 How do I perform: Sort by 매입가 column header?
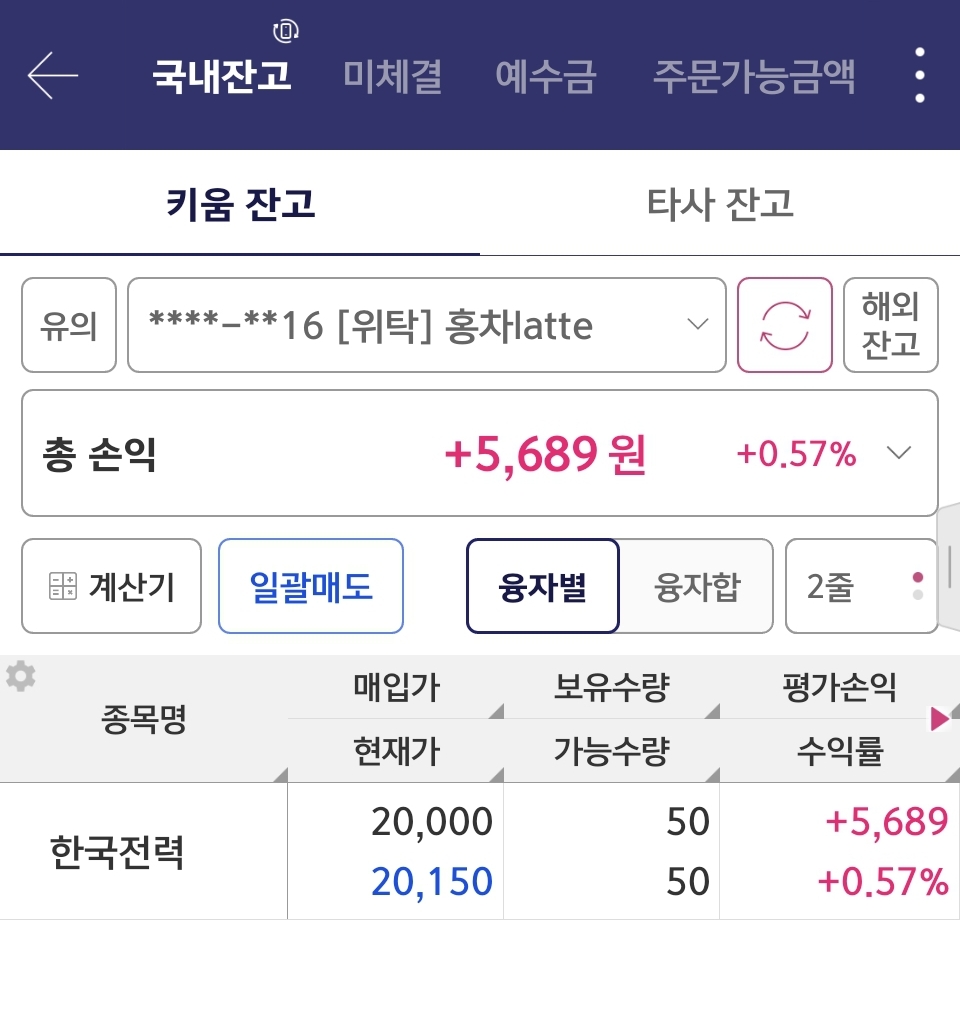tap(396, 688)
